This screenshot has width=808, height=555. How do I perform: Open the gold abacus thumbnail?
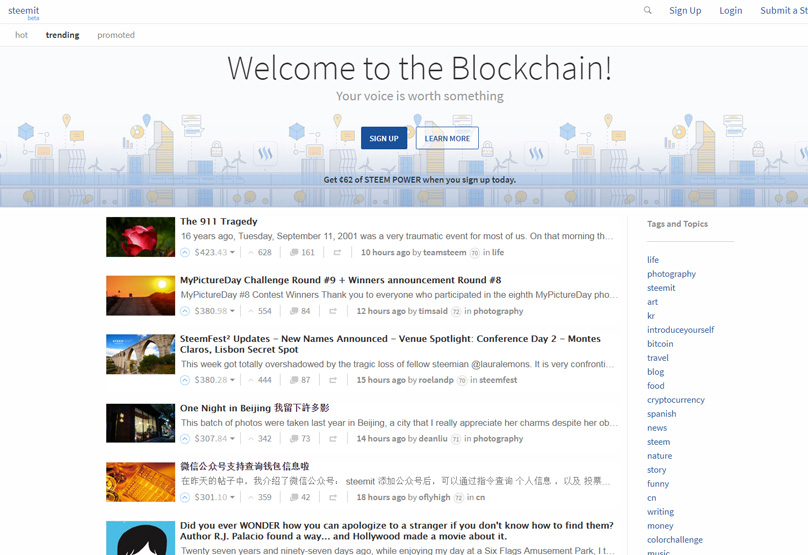point(140,482)
